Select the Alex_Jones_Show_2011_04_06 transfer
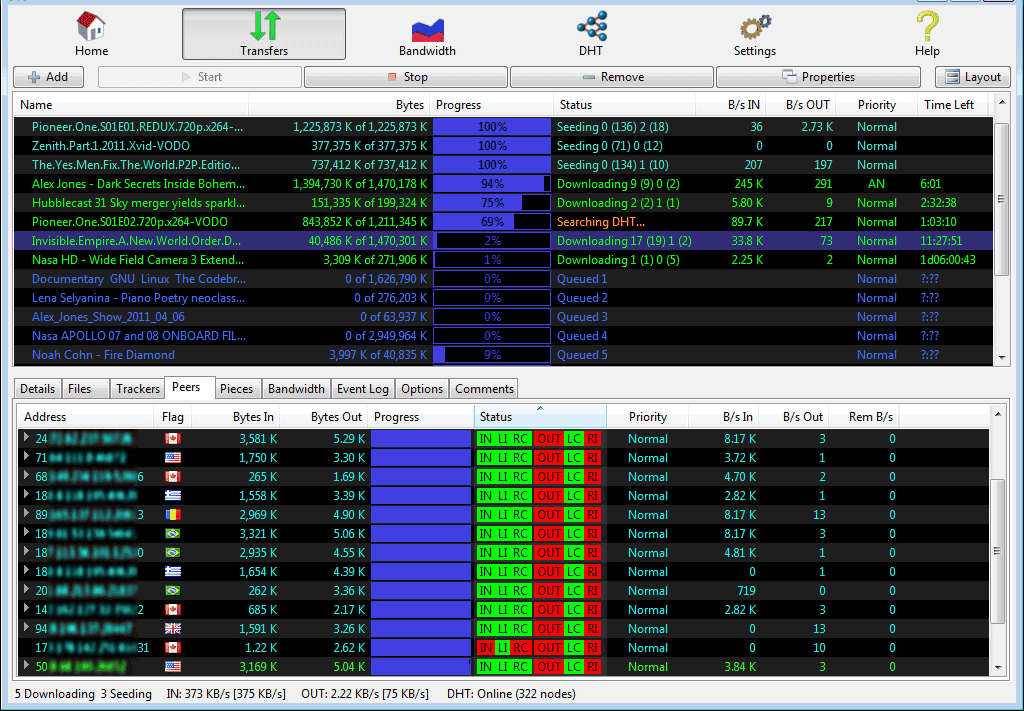1024x711 pixels. [503, 317]
